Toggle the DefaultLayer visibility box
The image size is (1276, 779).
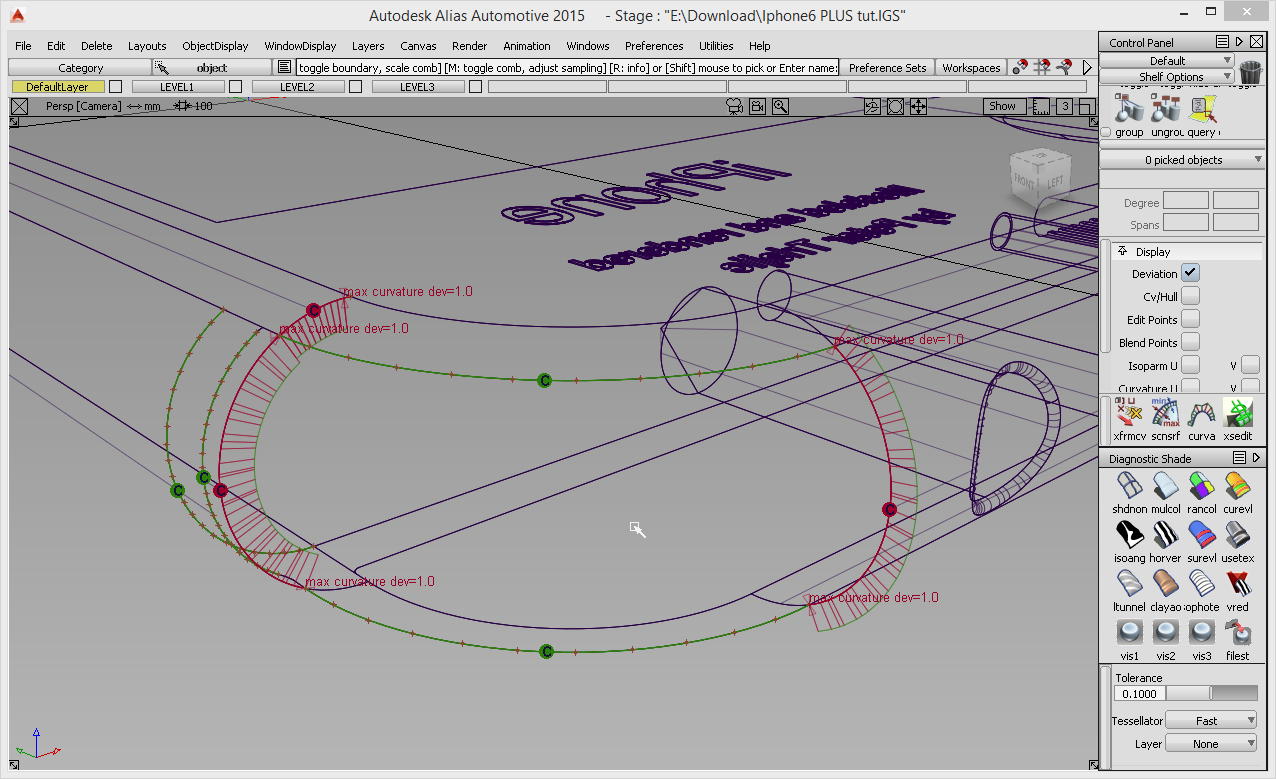[116, 87]
